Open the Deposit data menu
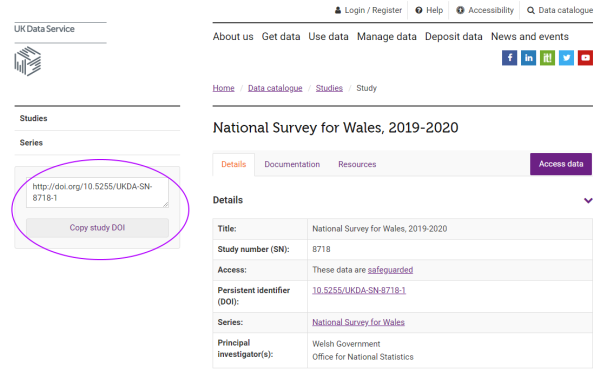This screenshot has height=371, width=600. coord(453,37)
